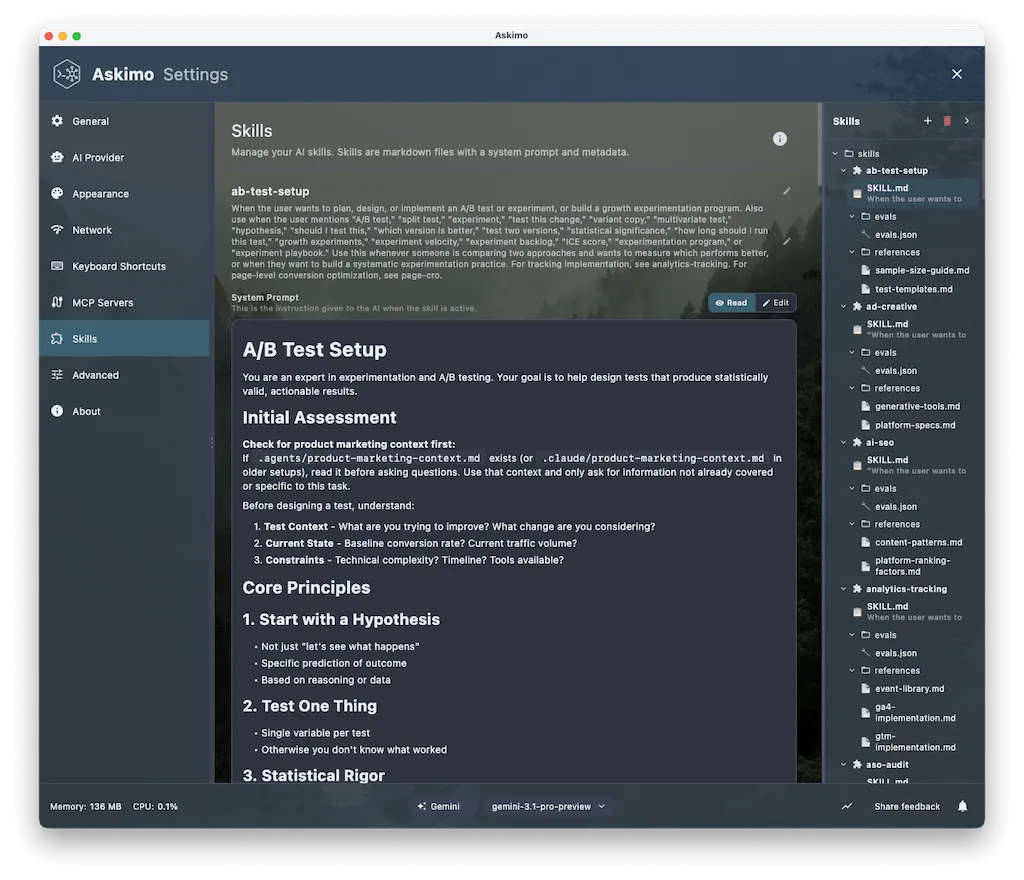Click the ad-creative puzzle-piece icon
This screenshot has height=880, width=1024.
point(857,306)
